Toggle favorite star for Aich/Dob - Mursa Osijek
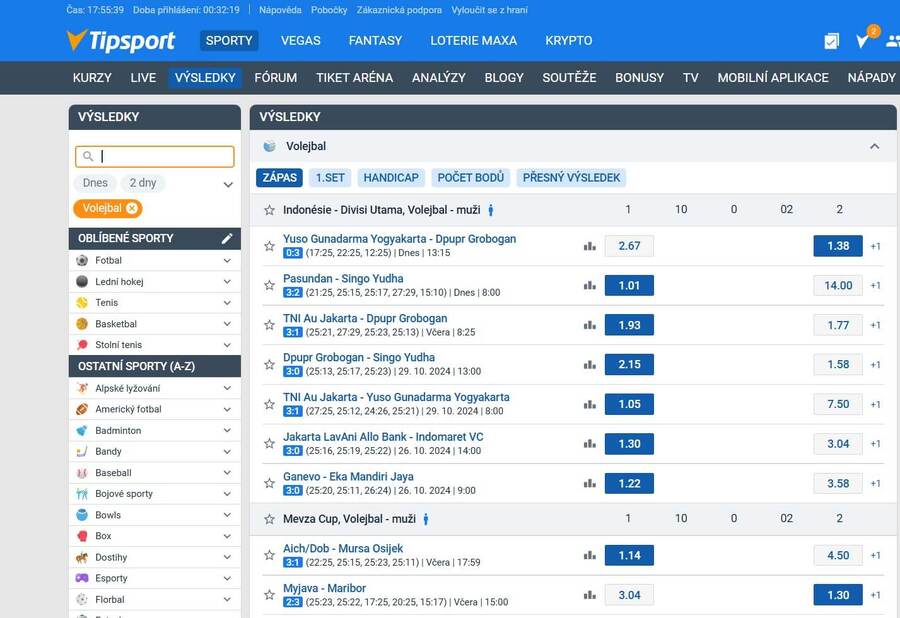This screenshot has width=900, height=618. pos(269,555)
